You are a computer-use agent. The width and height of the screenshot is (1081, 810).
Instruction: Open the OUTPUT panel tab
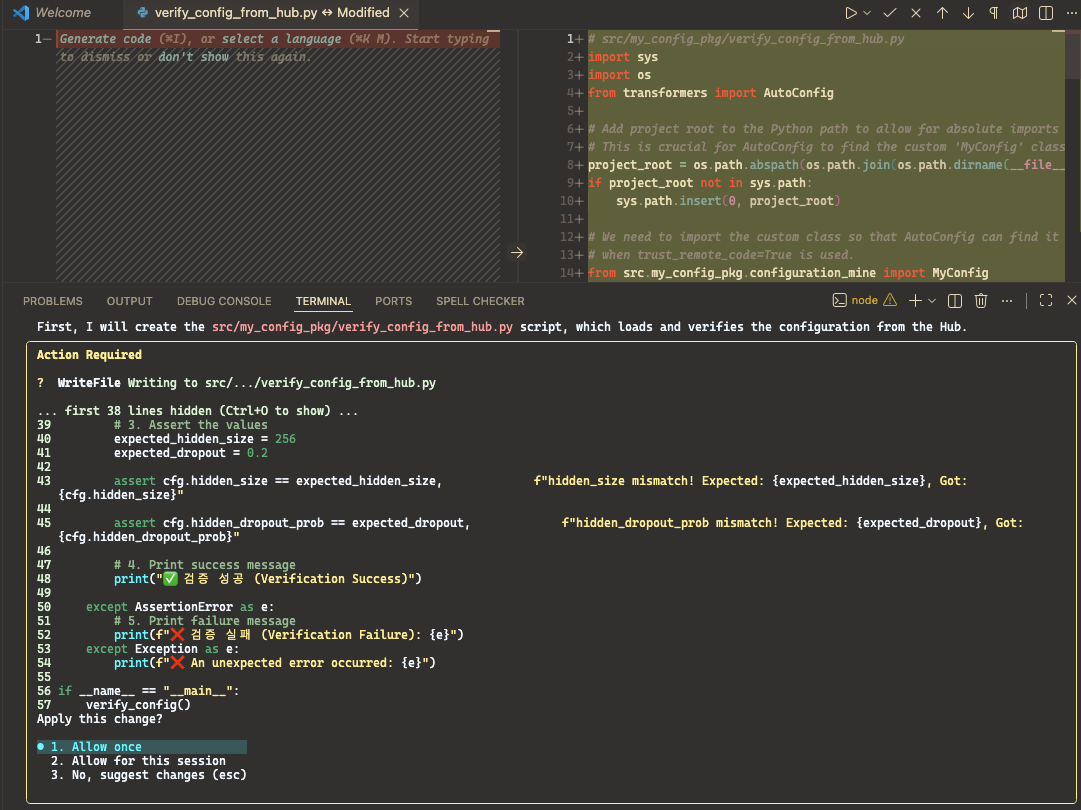coord(130,301)
